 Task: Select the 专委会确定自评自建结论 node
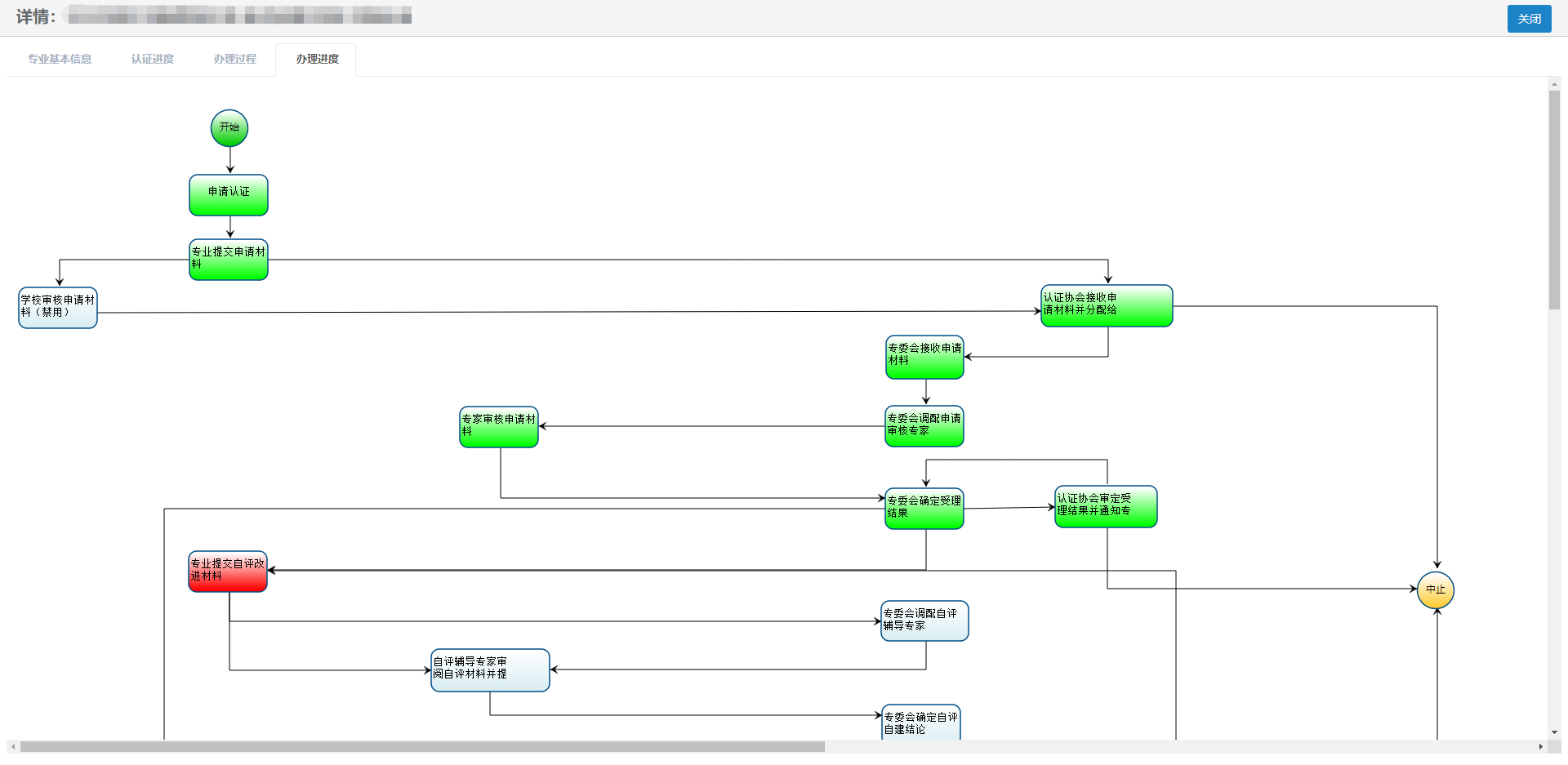tap(921, 723)
